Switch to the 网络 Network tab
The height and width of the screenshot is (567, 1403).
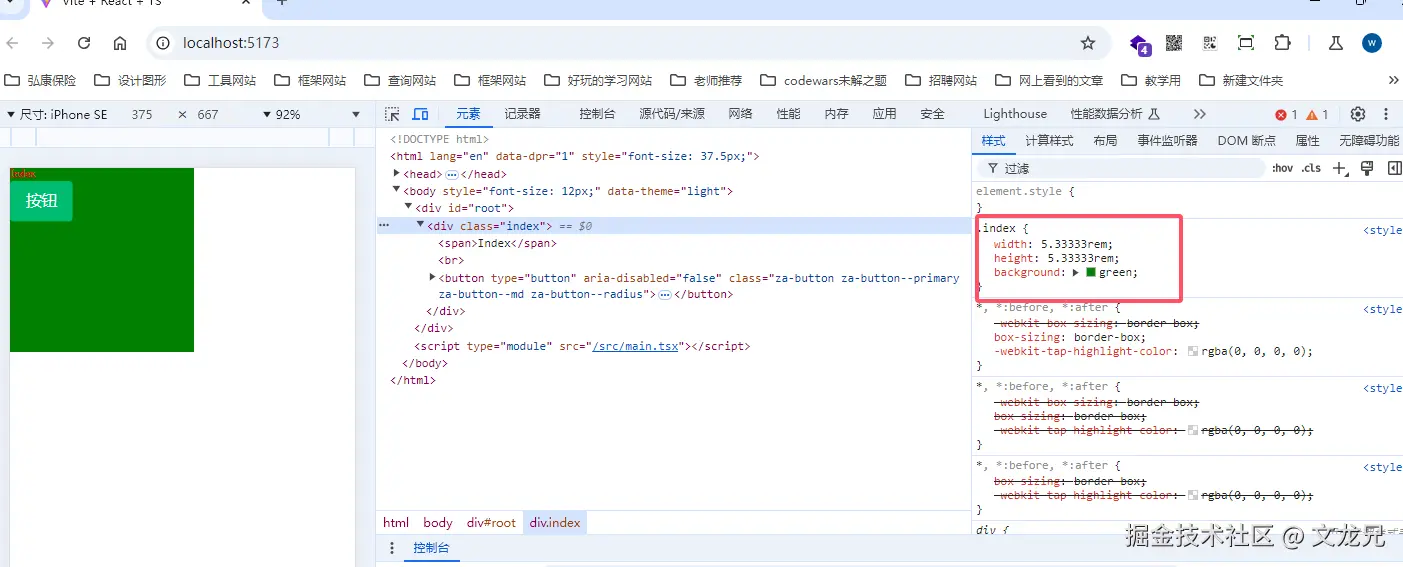[740, 114]
